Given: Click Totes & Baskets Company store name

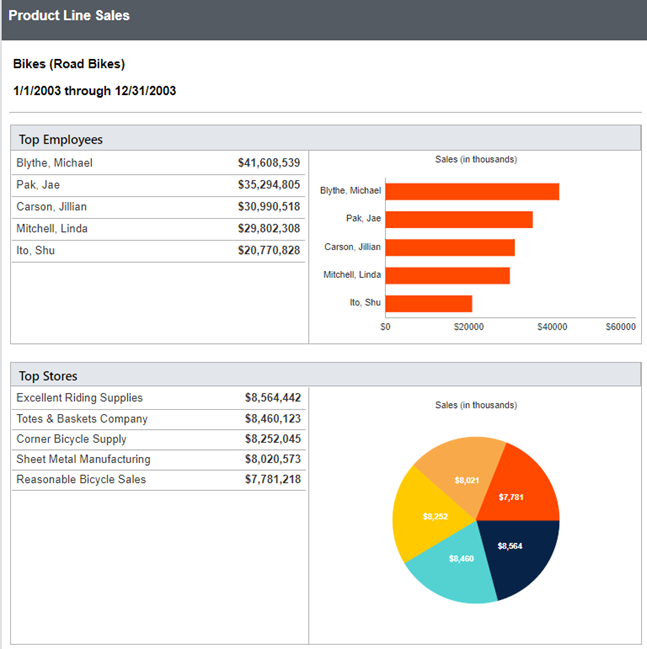Looking at the screenshot, I should (82, 419).
